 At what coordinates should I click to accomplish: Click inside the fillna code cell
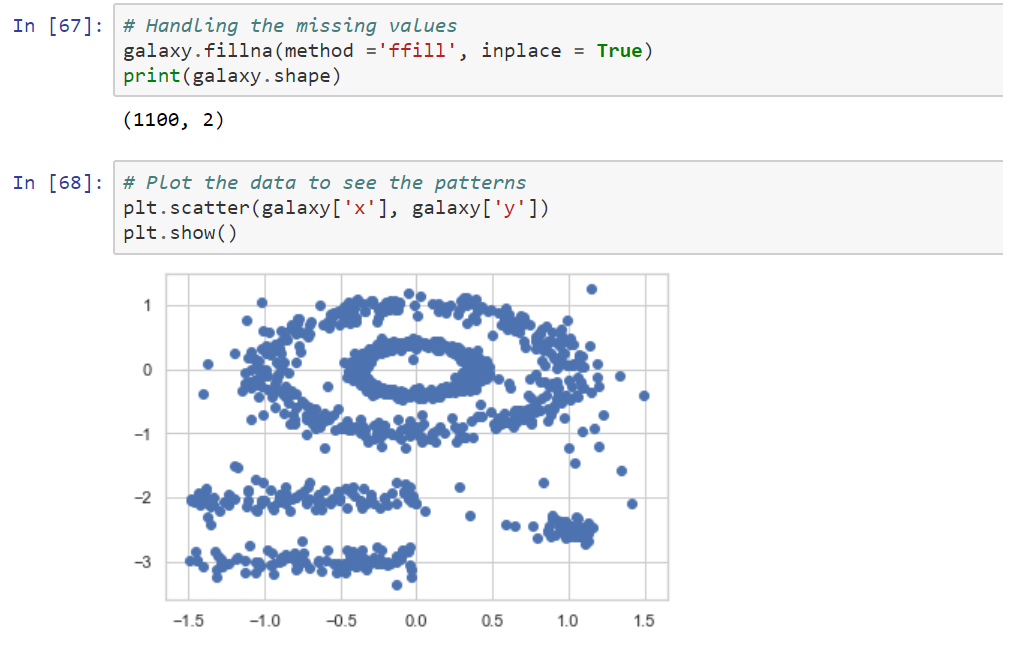300,50
